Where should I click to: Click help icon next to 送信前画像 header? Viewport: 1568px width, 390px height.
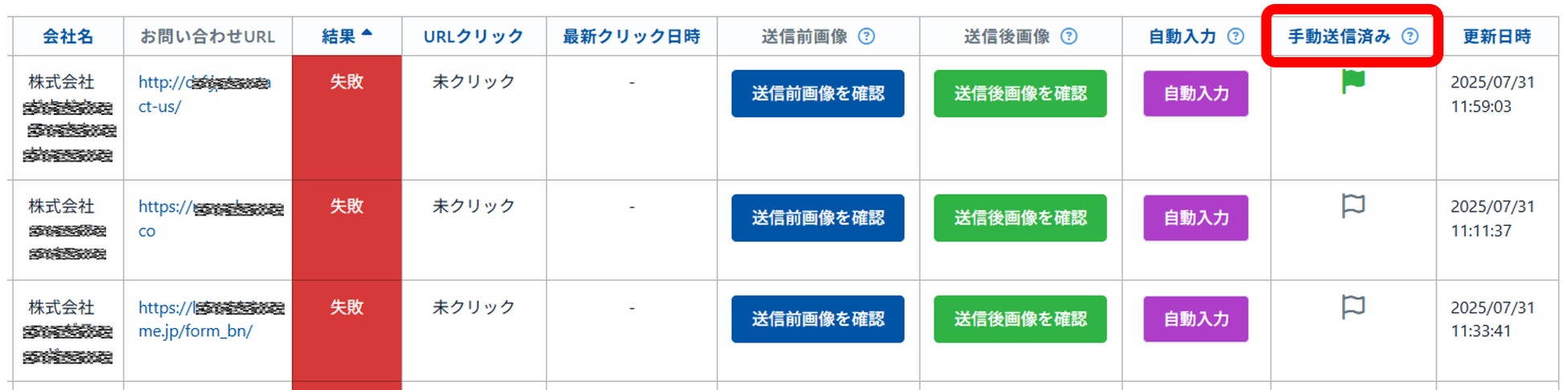point(866,36)
